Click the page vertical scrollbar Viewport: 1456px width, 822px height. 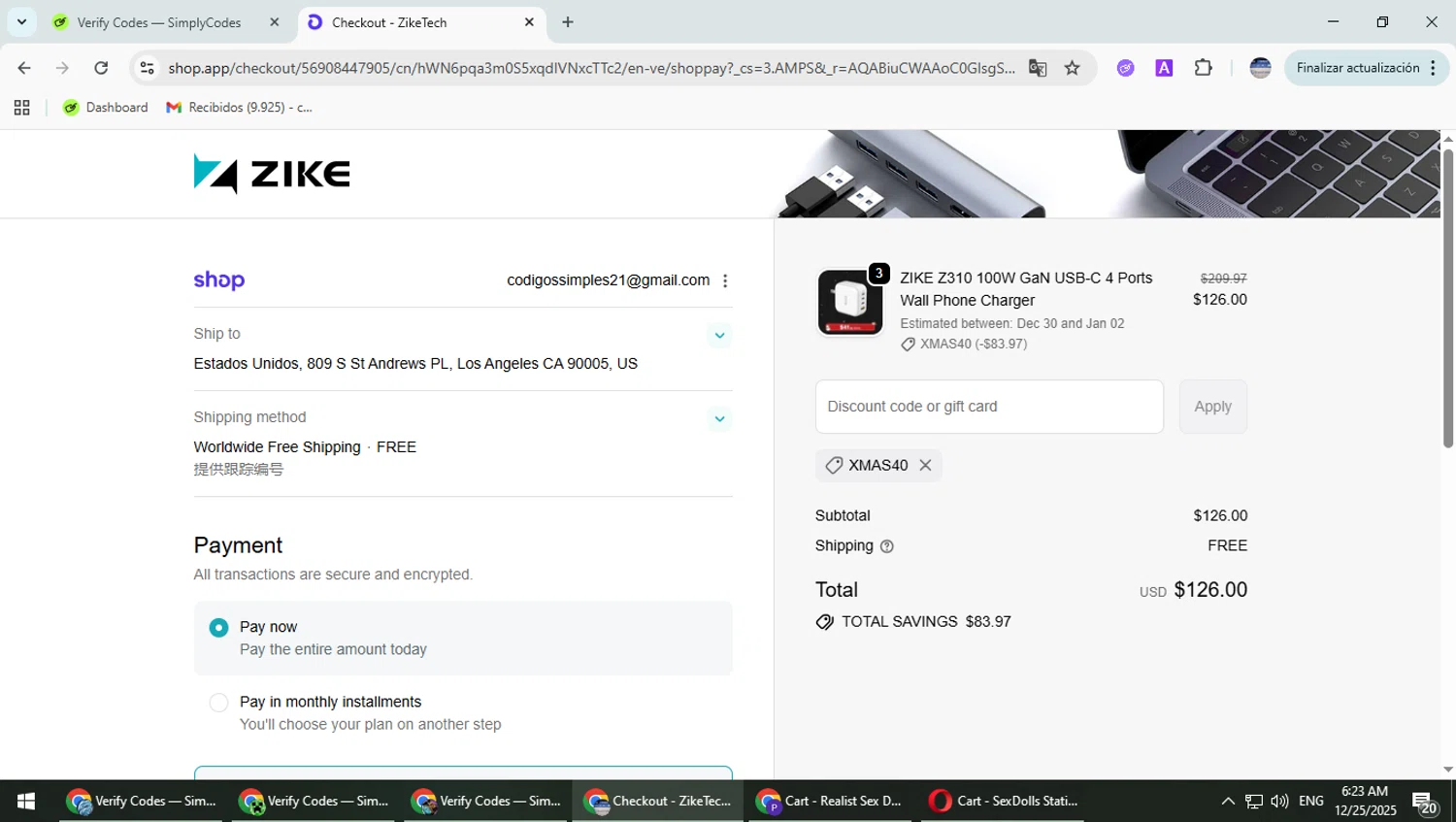[1447, 297]
